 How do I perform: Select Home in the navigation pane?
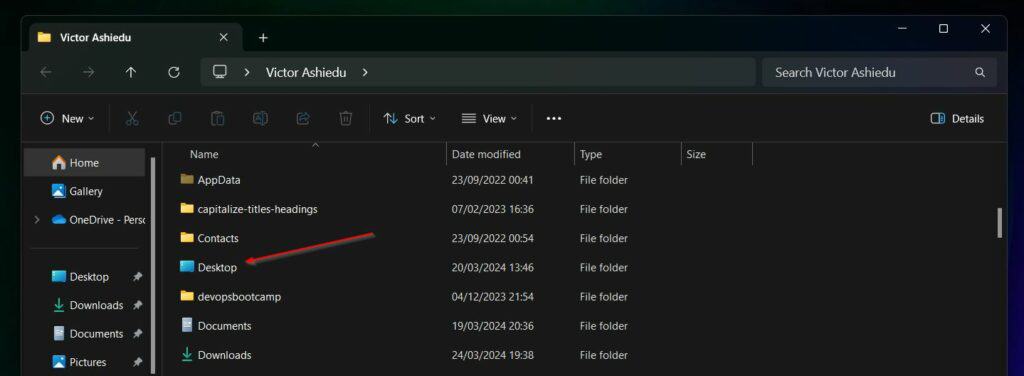coord(84,163)
